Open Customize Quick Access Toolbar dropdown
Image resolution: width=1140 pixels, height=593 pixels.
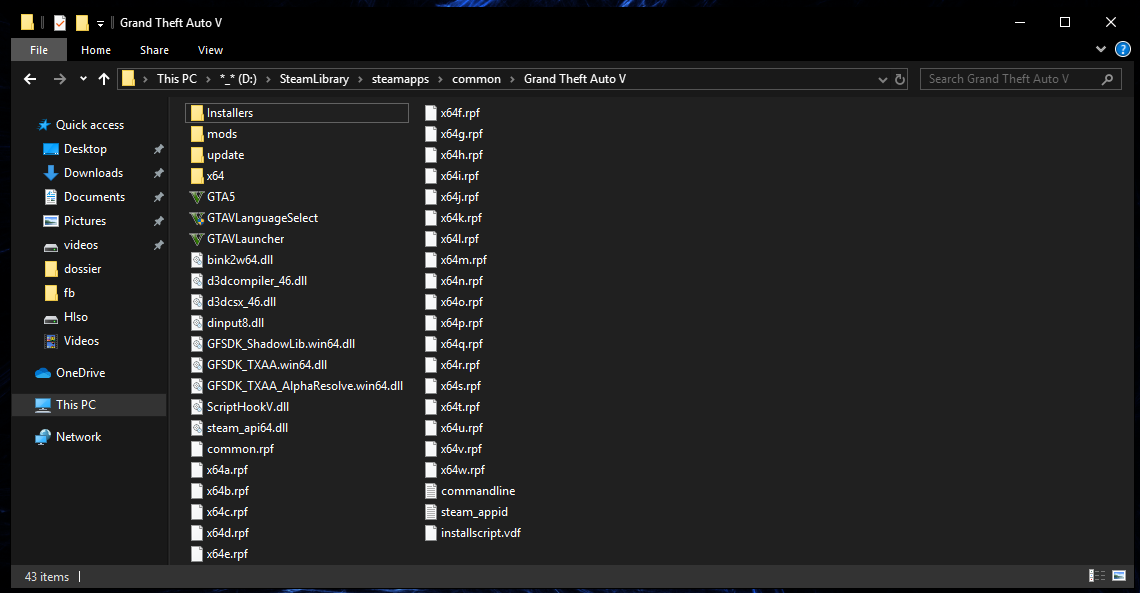[100, 24]
